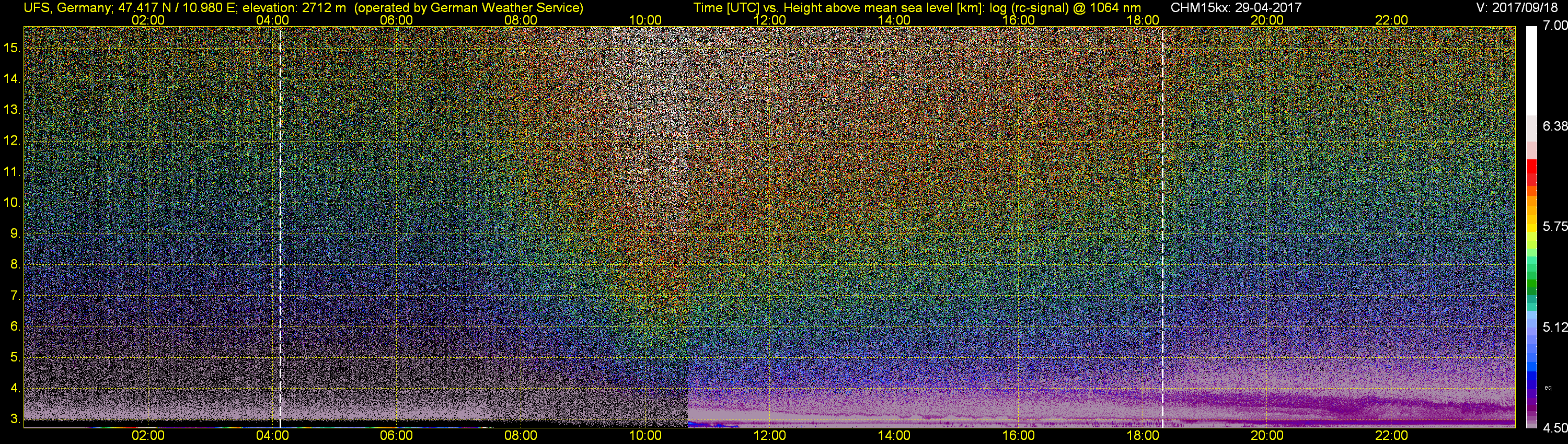The image size is (1568, 444).
Task: Click the top axis time label 14:00
Action: [x=894, y=20]
